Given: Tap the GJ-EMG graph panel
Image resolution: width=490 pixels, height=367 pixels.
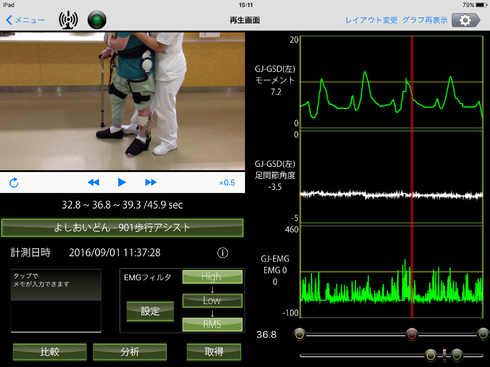Looking at the screenshot, I should 392,271.
